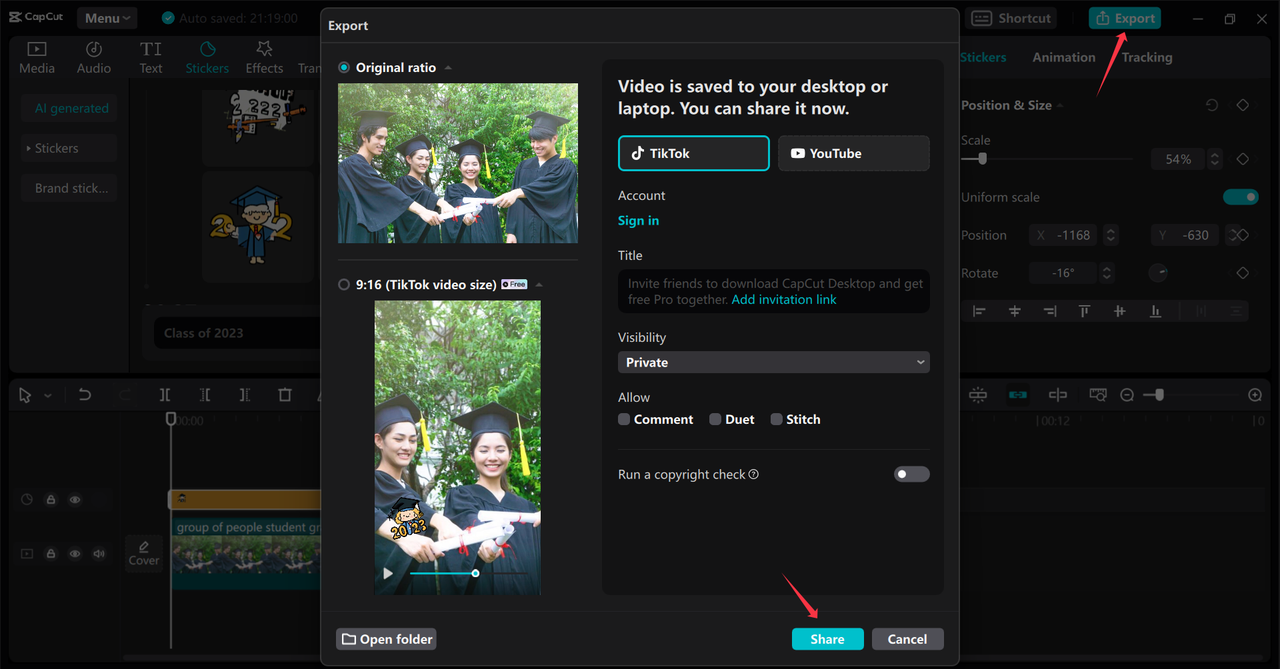This screenshot has width=1280, height=669.
Task: Click the split clip icon in timeline
Action: [x=165, y=395]
